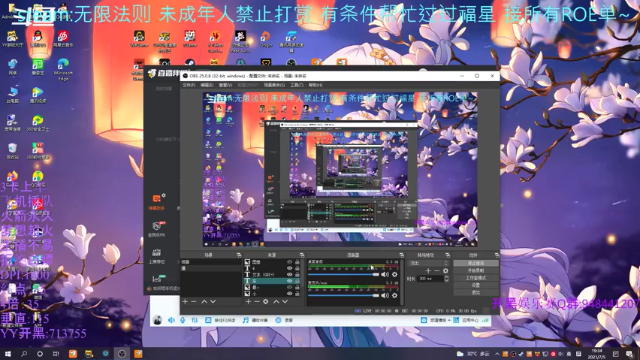Image resolution: width=640 pixels, height=360 pixels.
Task: Adjust the transition duration stepper arrows
Action: (446, 279)
